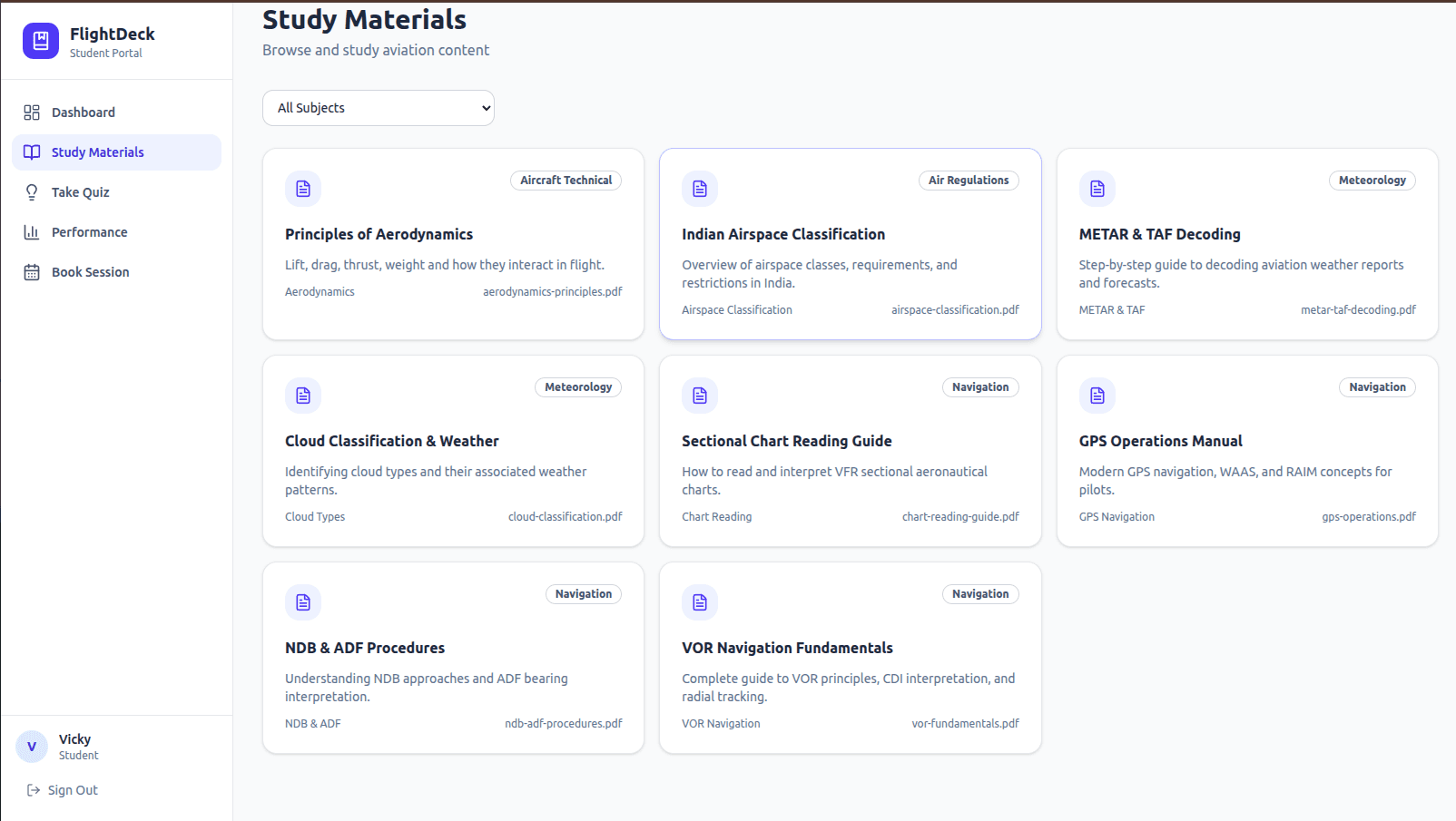Open Book Session from sidebar

116,272
